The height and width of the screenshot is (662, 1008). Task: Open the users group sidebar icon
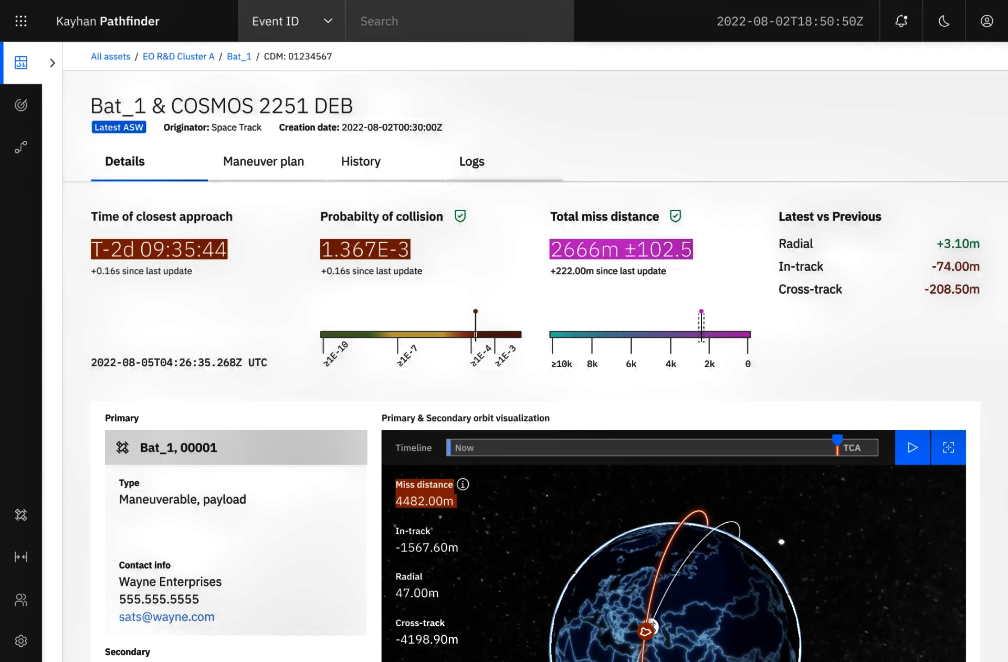[x=21, y=600]
